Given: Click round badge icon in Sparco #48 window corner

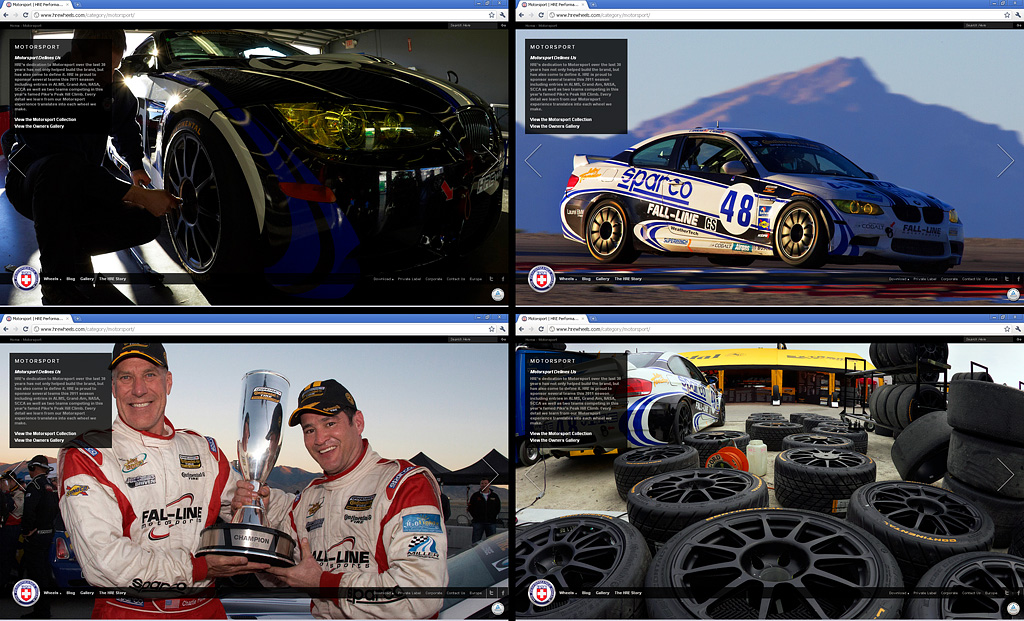Looking at the screenshot, I should tap(1013, 295).
